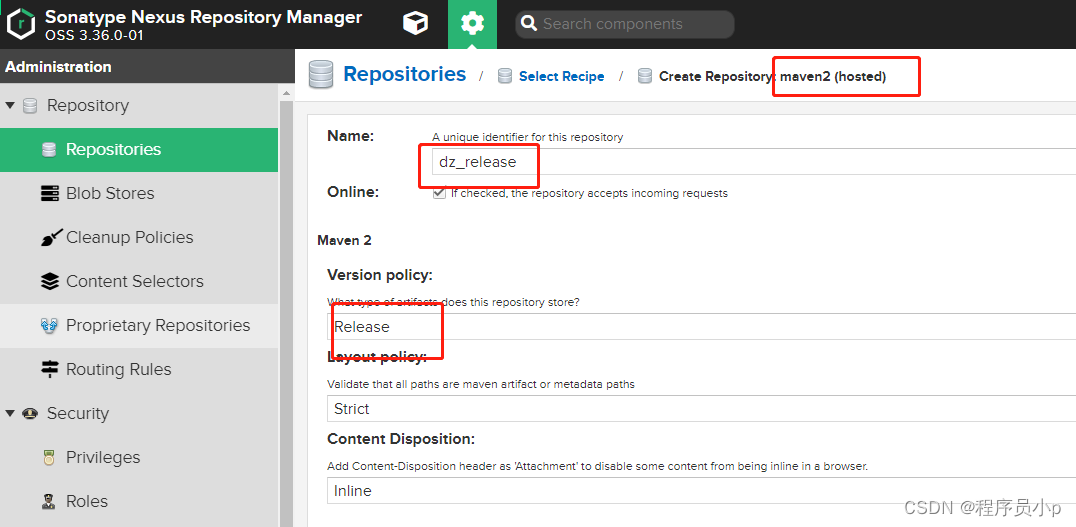1076x527 pixels.
Task: Open the Layout policy Strict dropdown
Action: (701, 409)
